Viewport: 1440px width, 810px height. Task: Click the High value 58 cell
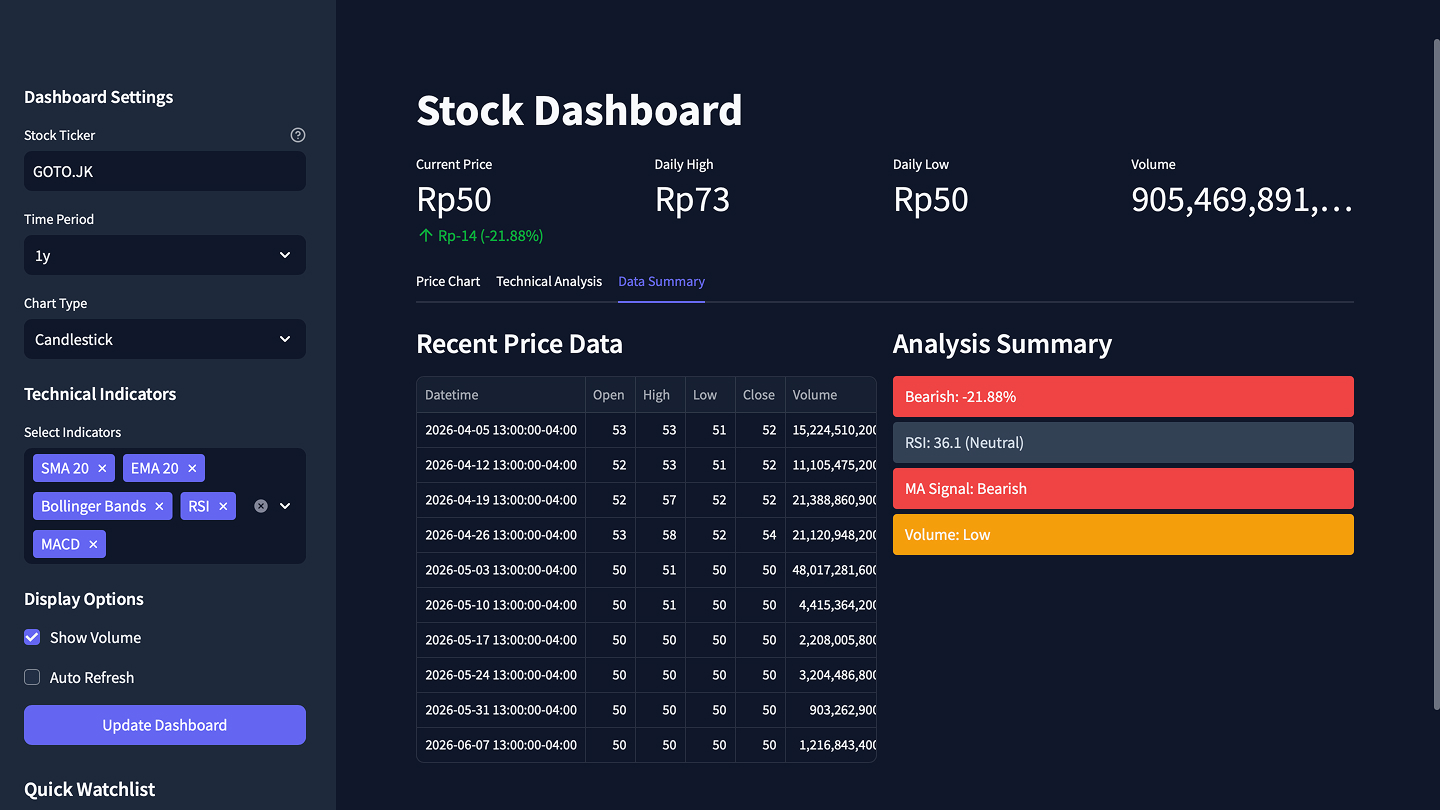click(660, 535)
